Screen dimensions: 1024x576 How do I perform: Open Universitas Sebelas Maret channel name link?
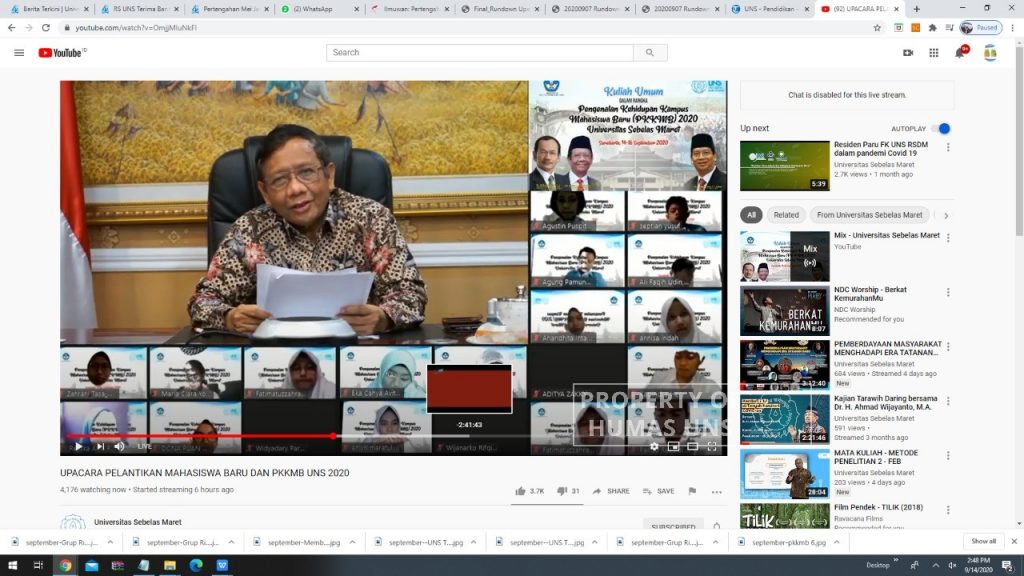point(138,522)
